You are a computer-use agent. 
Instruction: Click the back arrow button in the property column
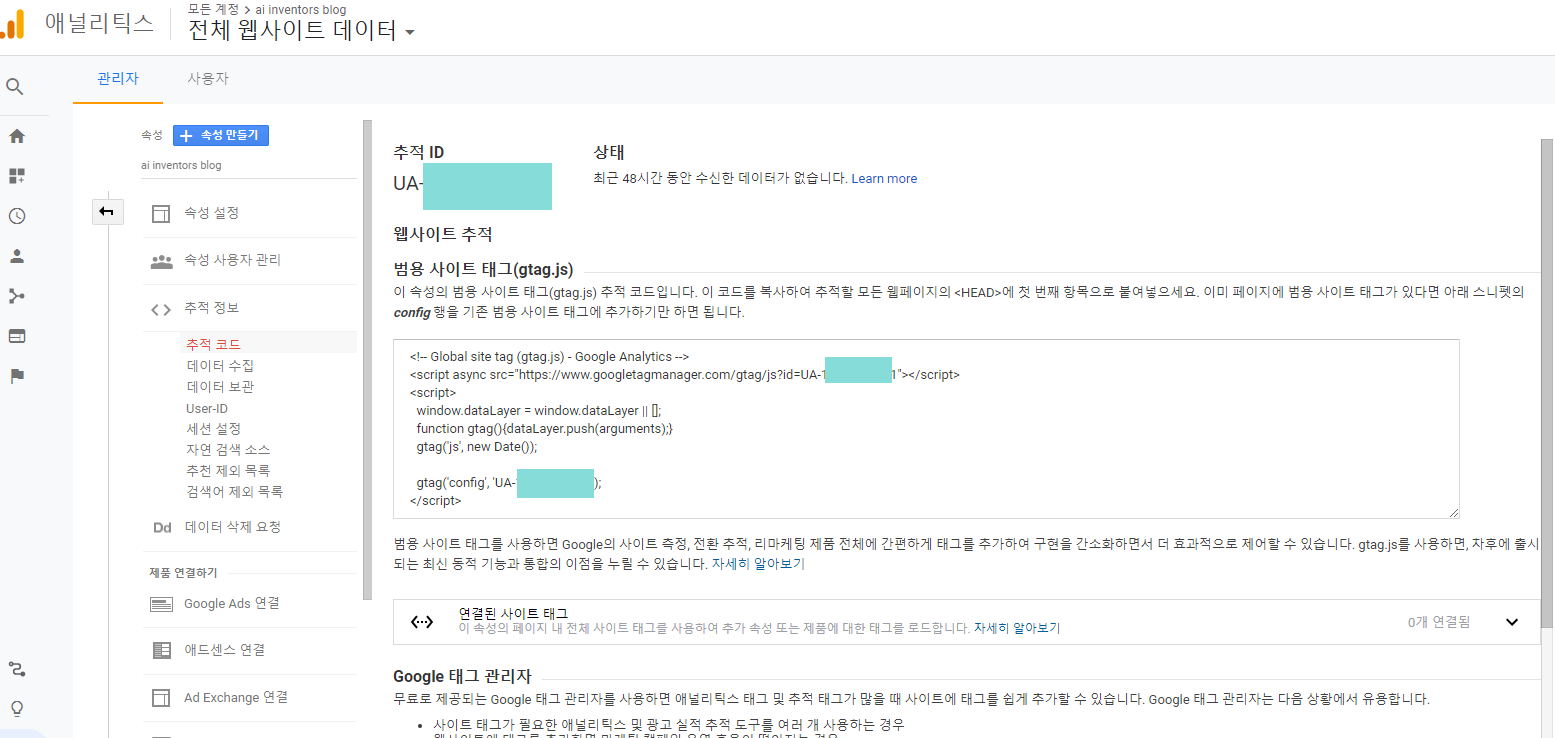click(x=106, y=211)
